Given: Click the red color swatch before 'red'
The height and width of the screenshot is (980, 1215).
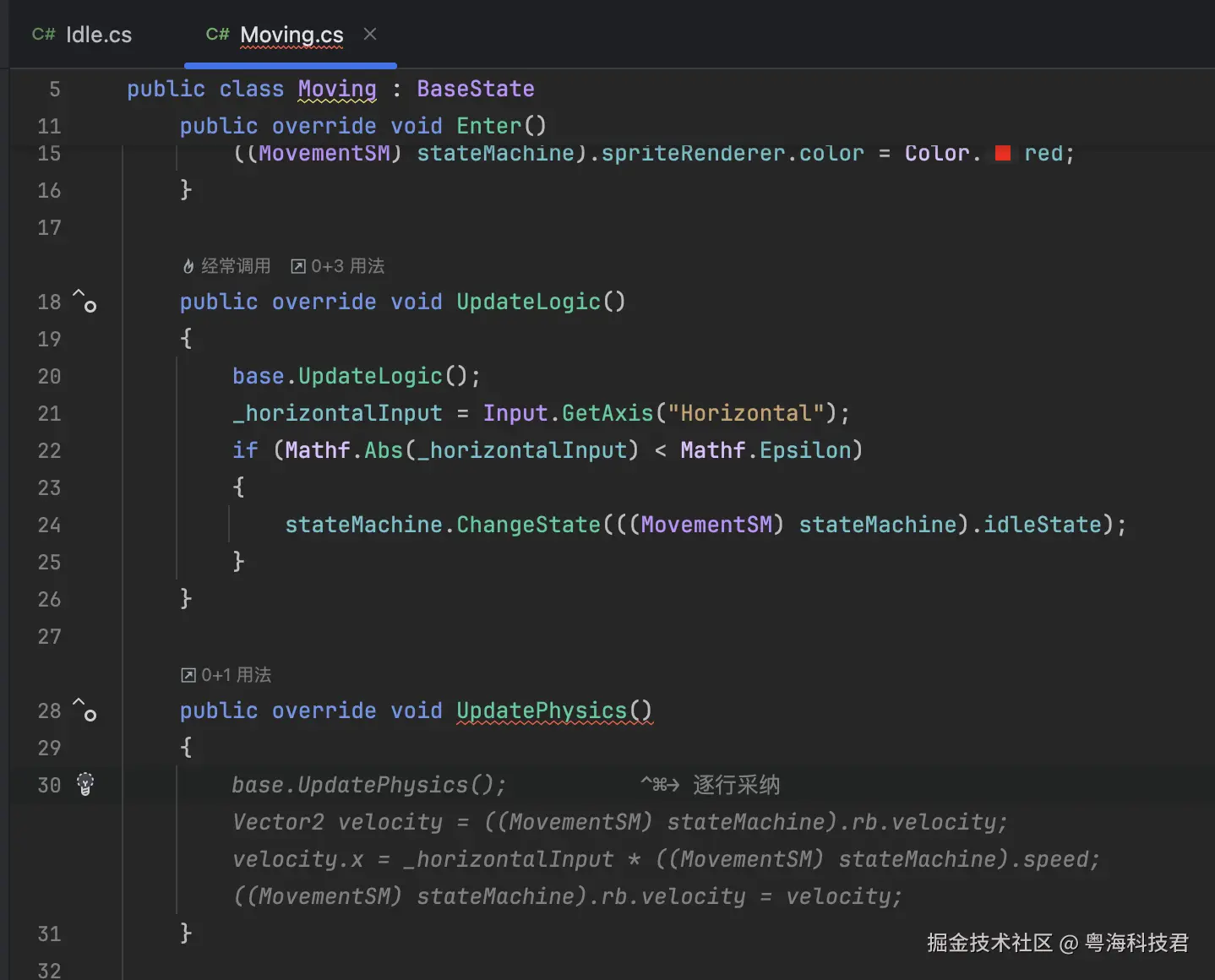Looking at the screenshot, I should [1003, 153].
